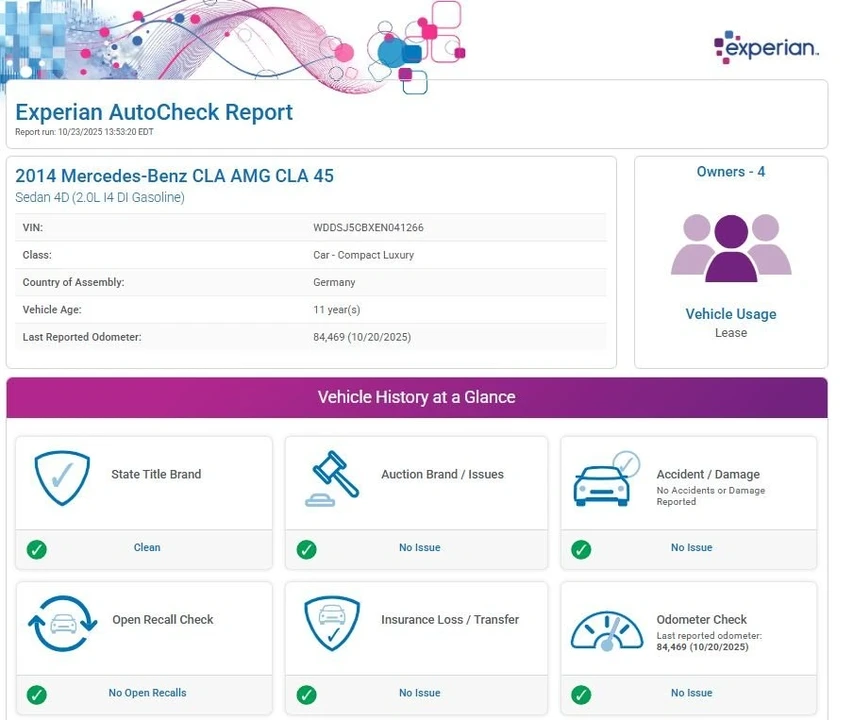Viewport: 853px width, 720px height.
Task: Click green checkmark beside No Open Recalls
Action: tap(36, 694)
